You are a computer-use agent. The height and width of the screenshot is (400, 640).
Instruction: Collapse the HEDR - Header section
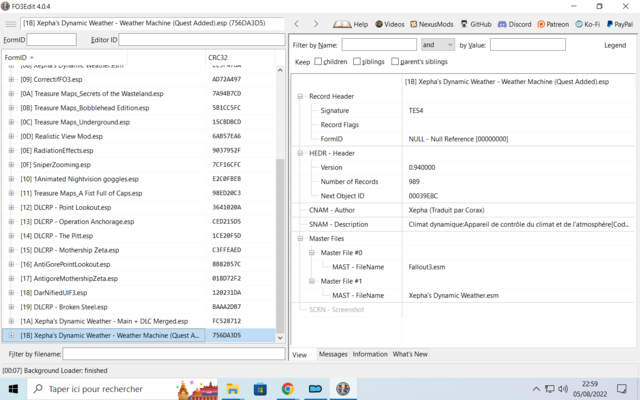click(300, 153)
